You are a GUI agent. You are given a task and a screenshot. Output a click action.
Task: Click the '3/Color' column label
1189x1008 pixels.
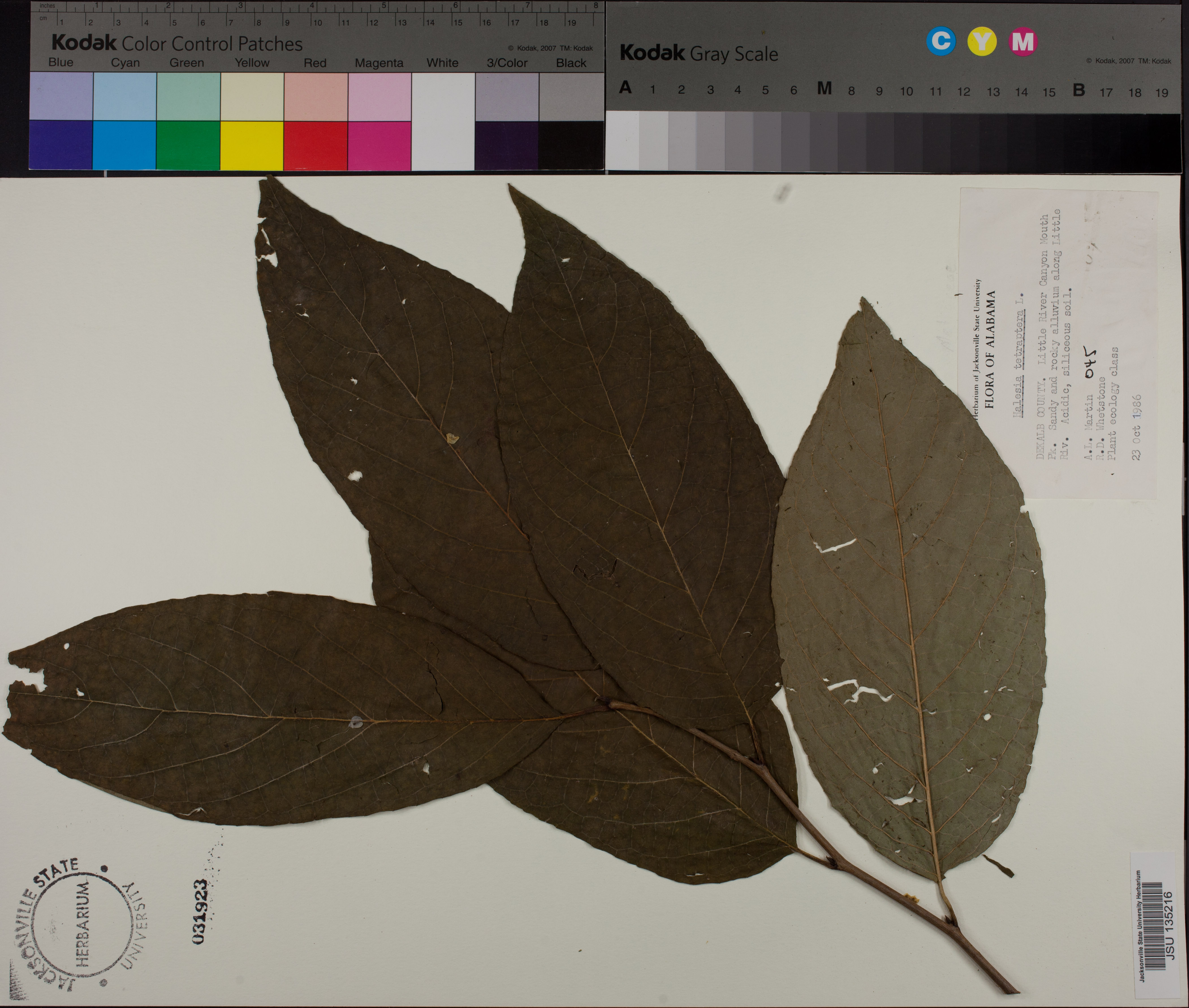(x=507, y=63)
